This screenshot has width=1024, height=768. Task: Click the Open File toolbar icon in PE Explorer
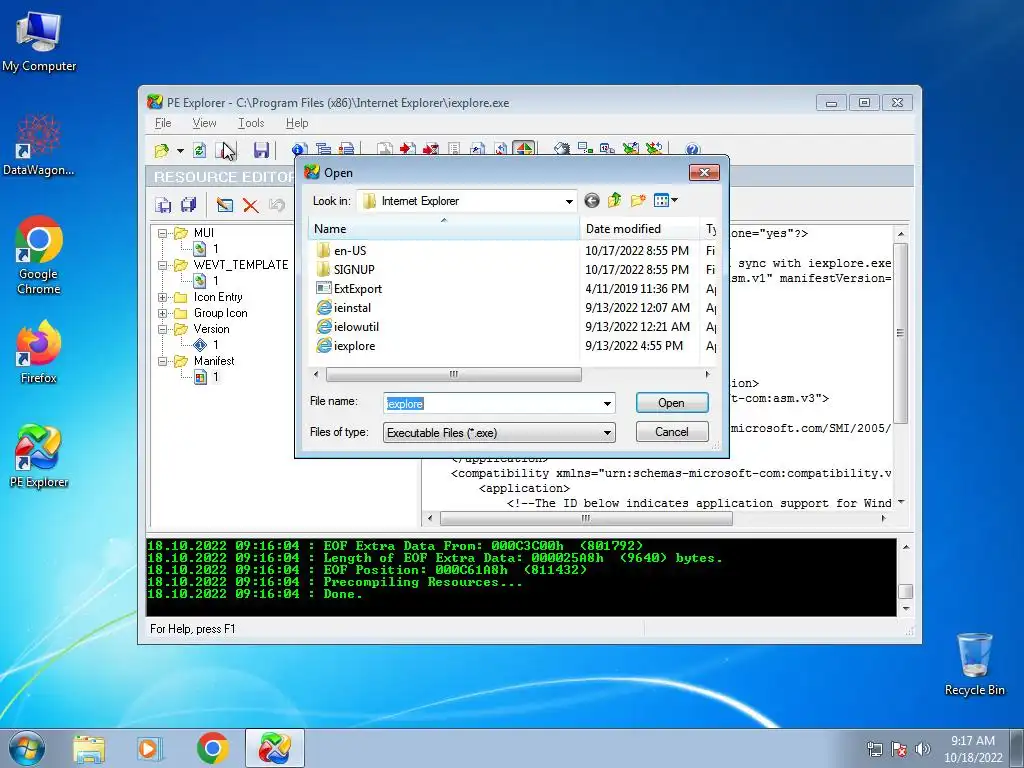(161, 150)
